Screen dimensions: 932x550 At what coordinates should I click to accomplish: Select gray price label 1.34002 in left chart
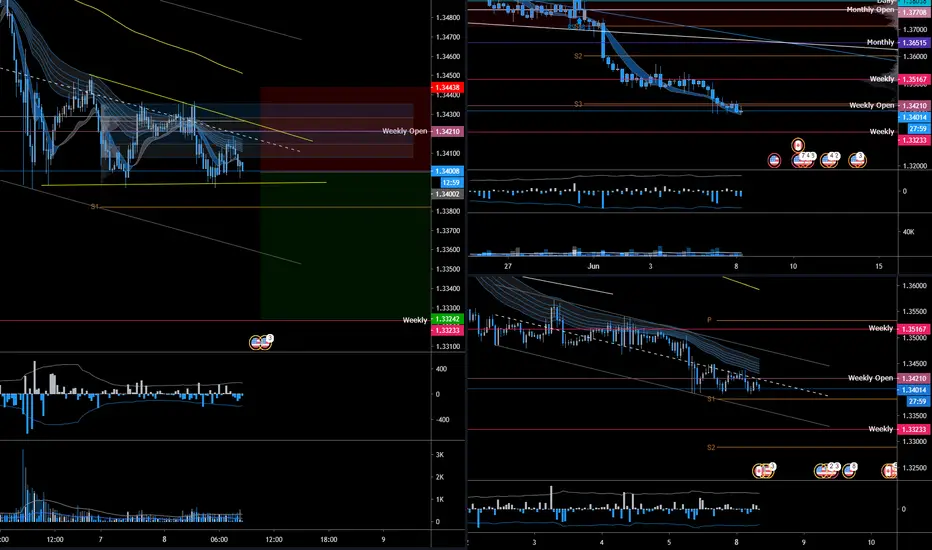(x=447, y=194)
